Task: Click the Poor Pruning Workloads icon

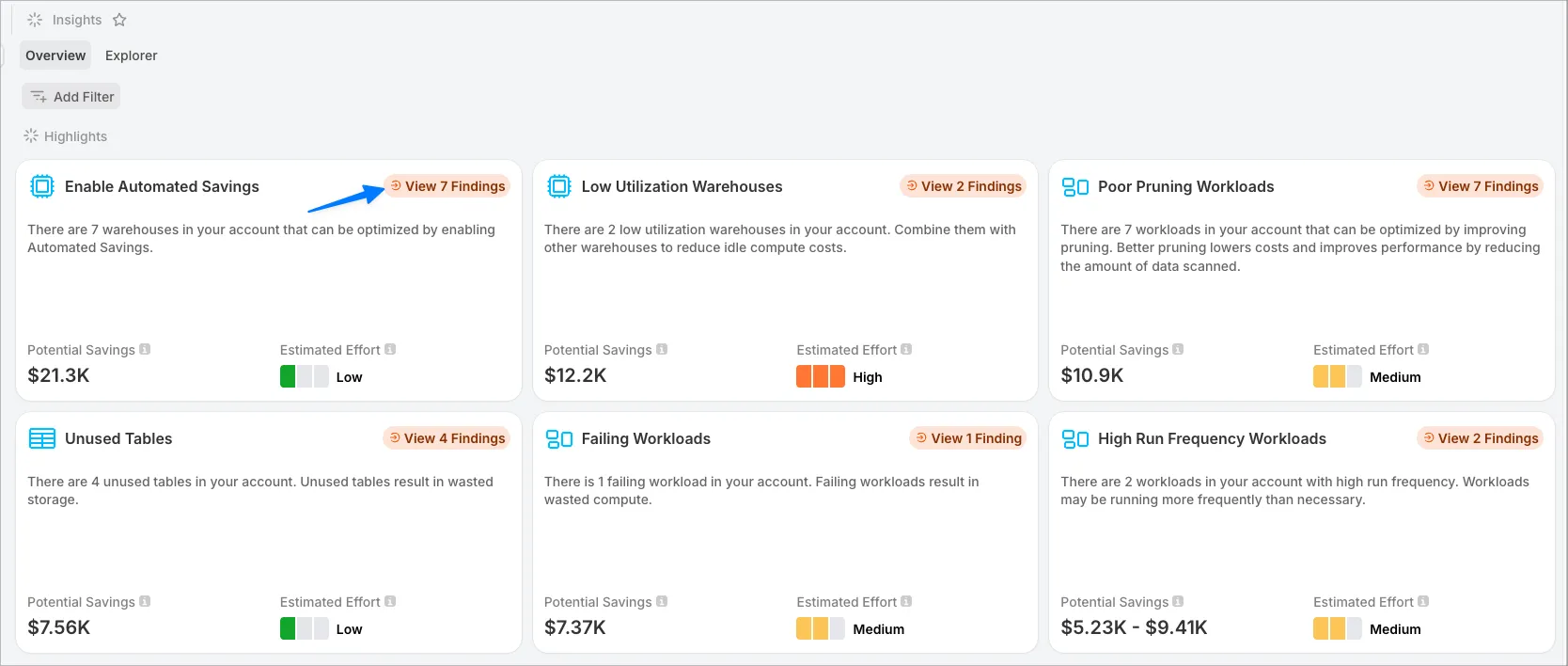Action: [x=1075, y=187]
